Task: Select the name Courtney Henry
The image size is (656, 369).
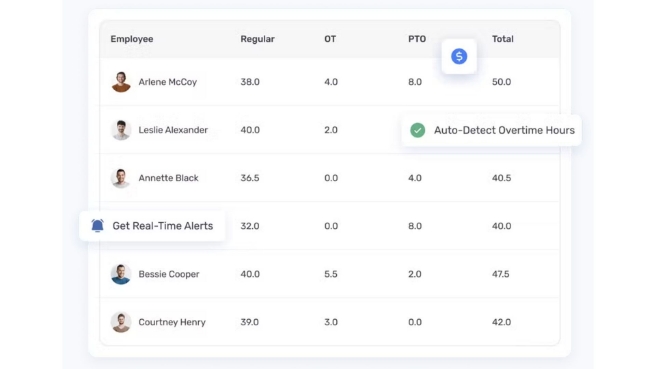Action: pos(172,323)
